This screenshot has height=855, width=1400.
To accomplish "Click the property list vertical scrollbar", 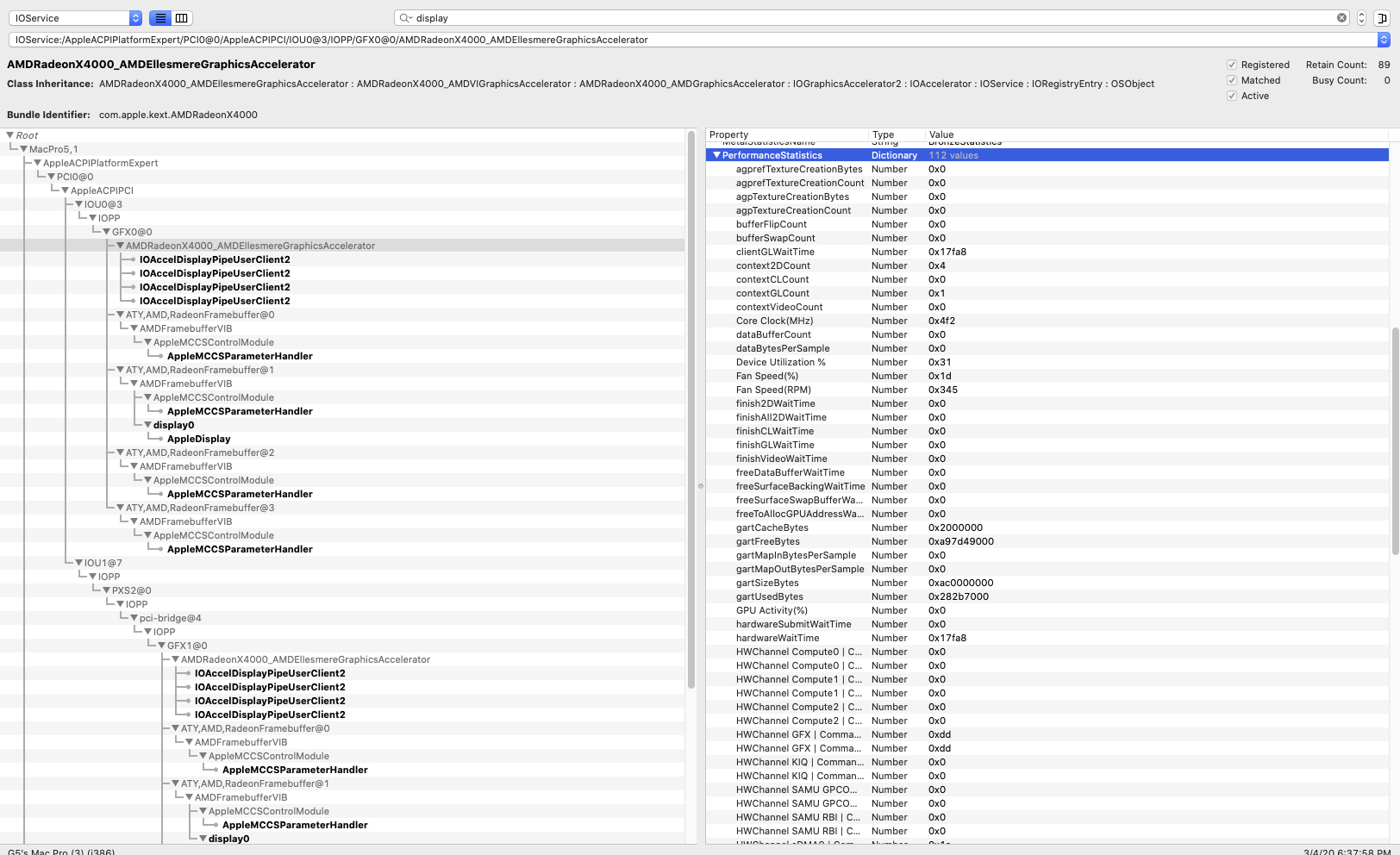I will (x=1394, y=440).
